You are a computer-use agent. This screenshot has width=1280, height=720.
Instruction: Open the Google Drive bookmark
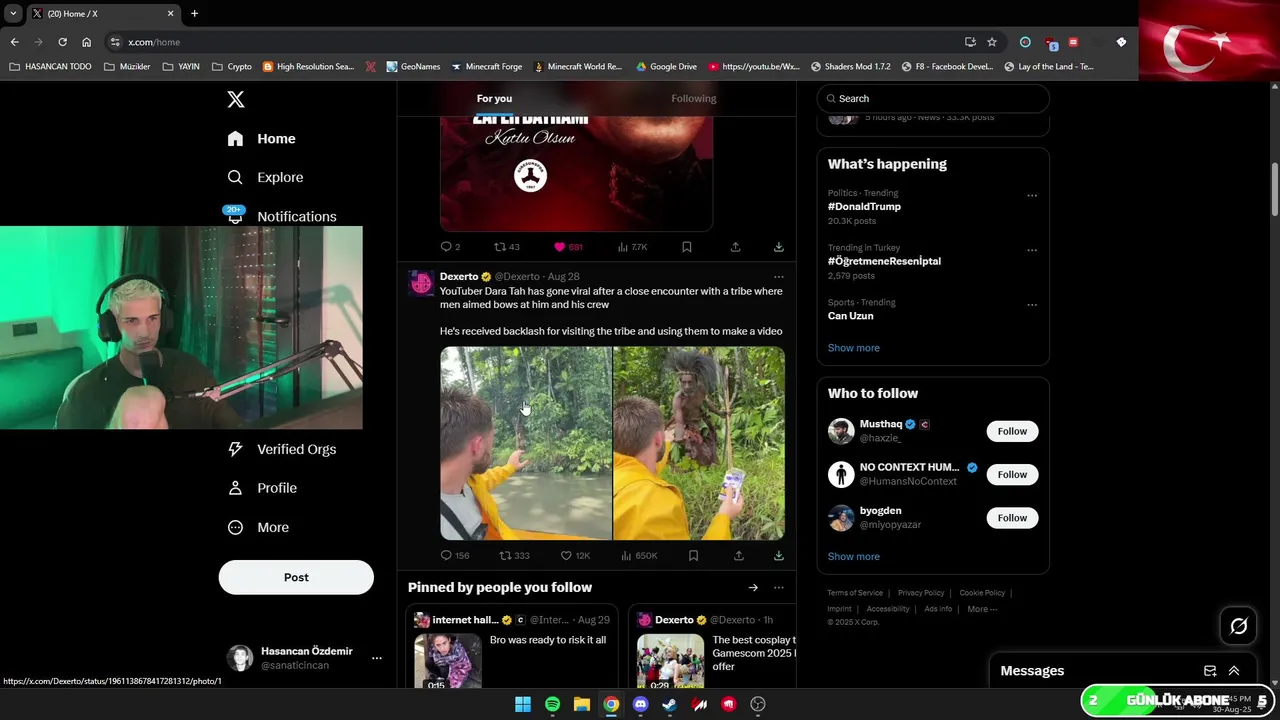pos(666,67)
